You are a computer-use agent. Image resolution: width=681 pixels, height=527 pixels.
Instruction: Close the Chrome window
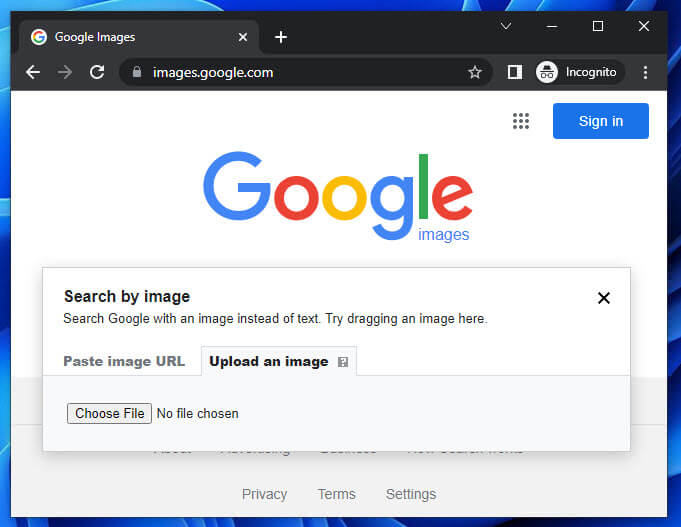(644, 26)
